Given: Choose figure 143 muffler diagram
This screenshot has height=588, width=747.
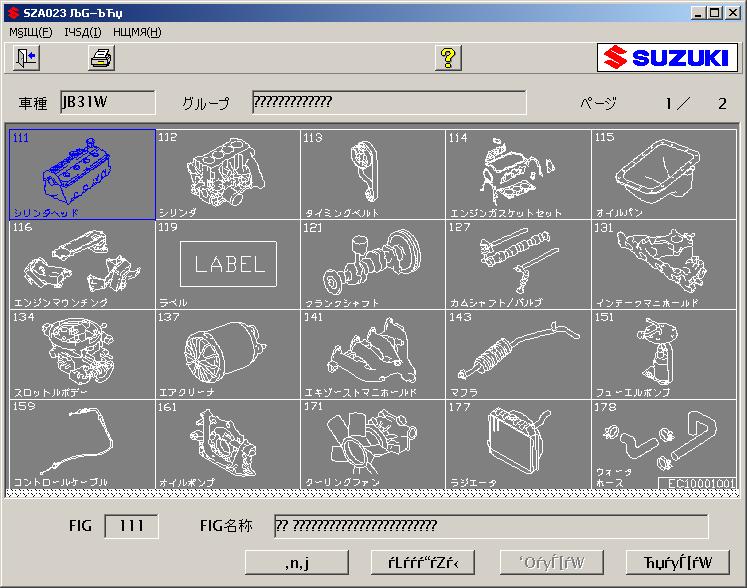Looking at the screenshot, I should click(517, 354).
